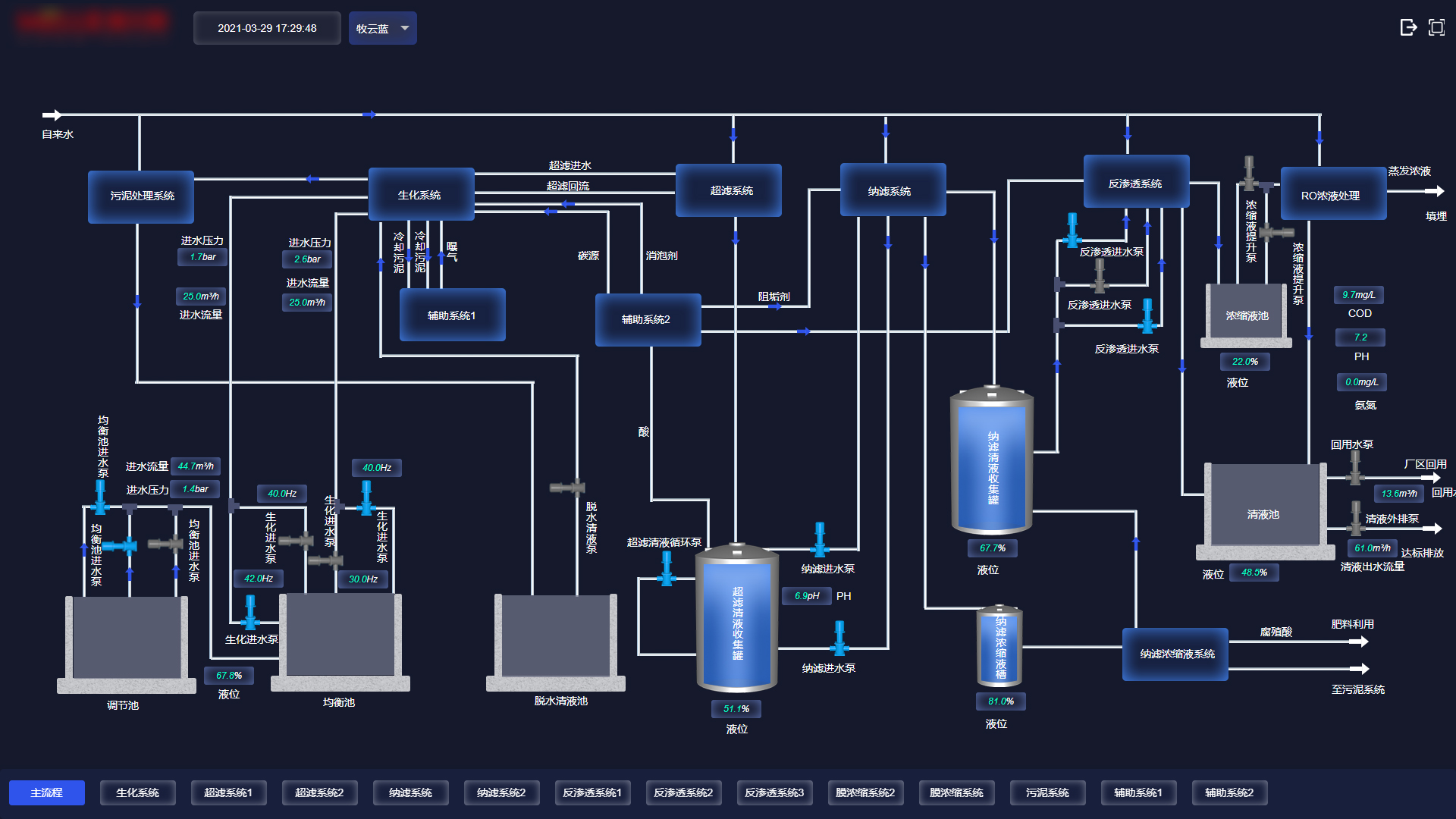Viewport: 1456px width, 819px height.
Task: Click the bottom 反渗透进水泵 blue pump
Action: click(1147, 315)
